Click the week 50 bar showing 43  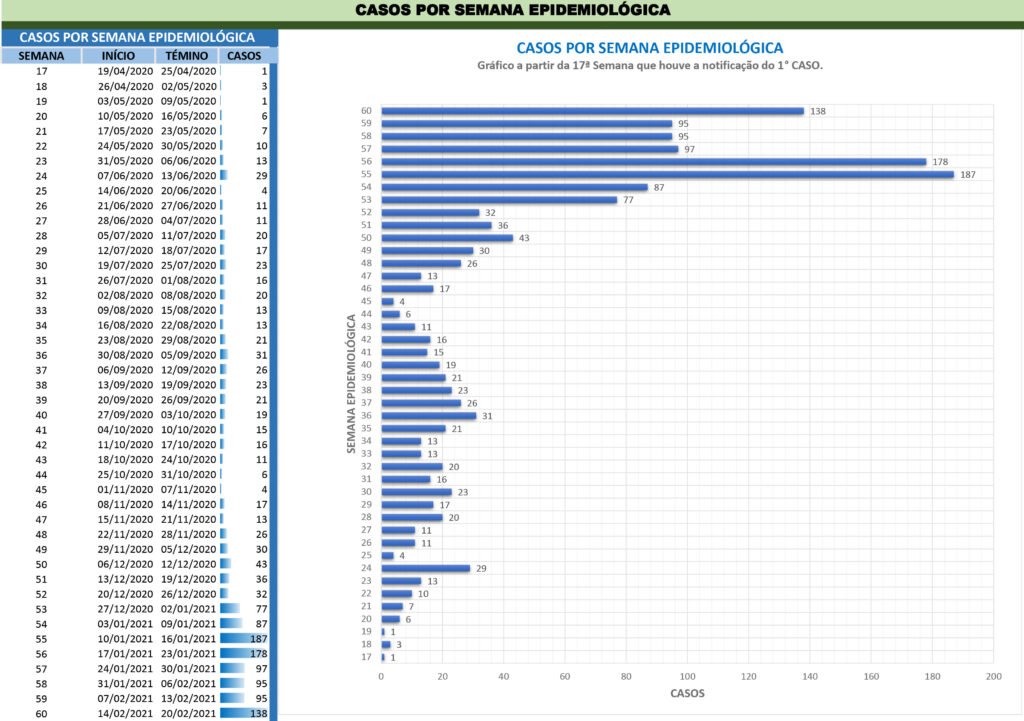point(446,237)
